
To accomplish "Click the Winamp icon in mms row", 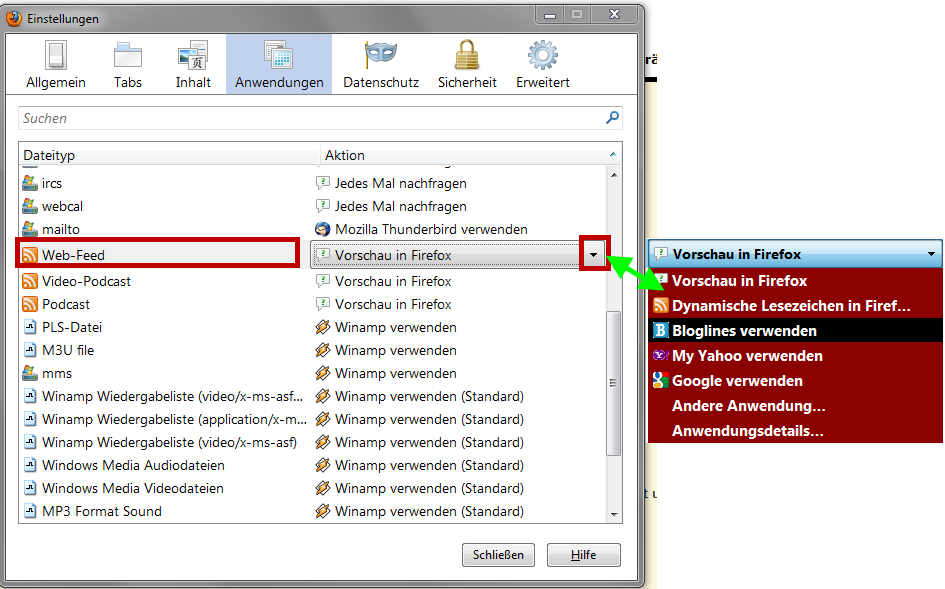I will pyautogui.click(x=323, y=373).
